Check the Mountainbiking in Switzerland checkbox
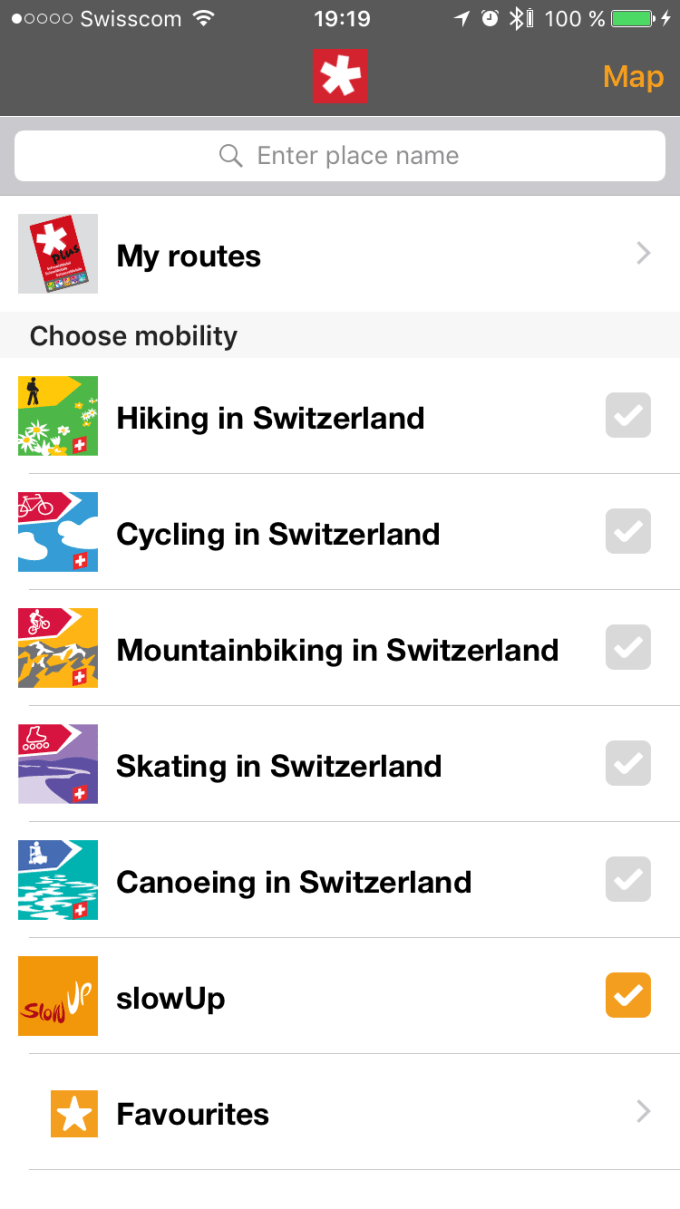The height and width of the screenshot is (1209, 680). coord(628,648)
